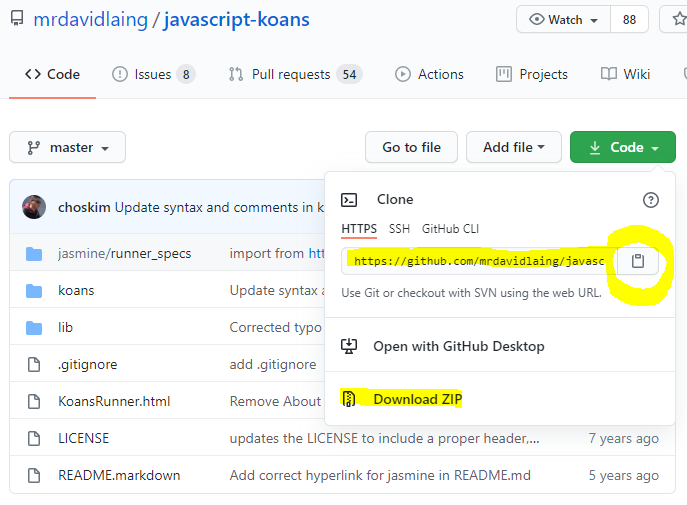The image size is (687, 505).
Task: Click the README.markdown file icon
Action: (x=34, y=475)
